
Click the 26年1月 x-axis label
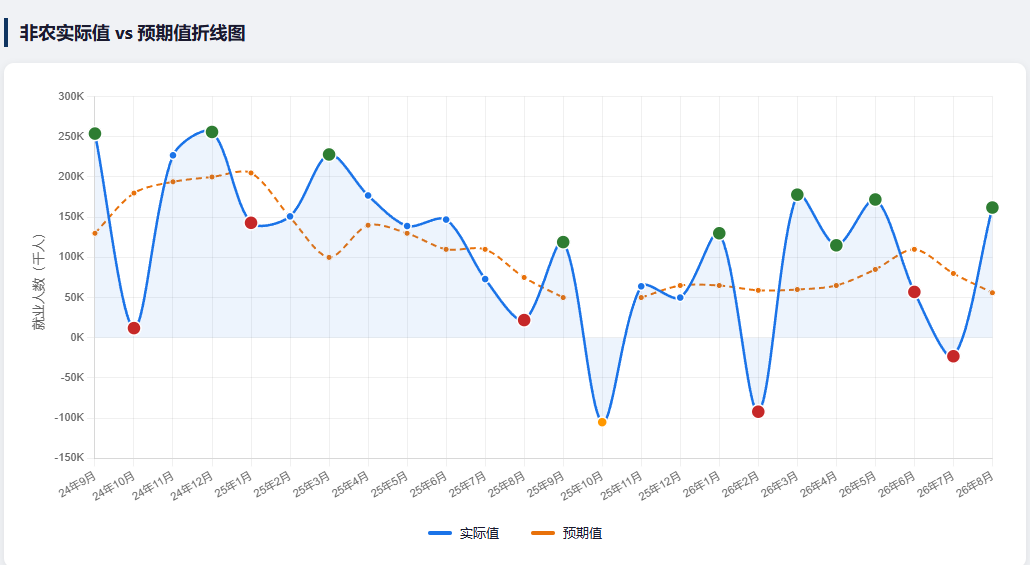(x=702, y=484)
